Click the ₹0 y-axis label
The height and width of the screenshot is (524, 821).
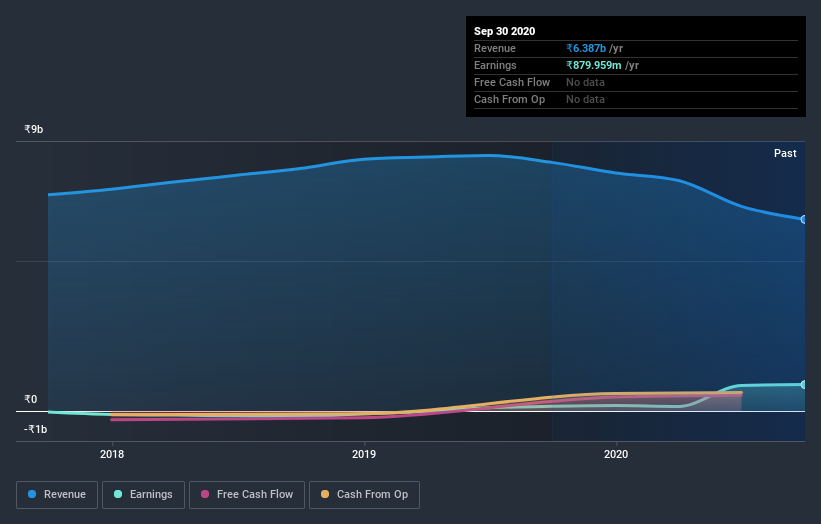[31, 399]
